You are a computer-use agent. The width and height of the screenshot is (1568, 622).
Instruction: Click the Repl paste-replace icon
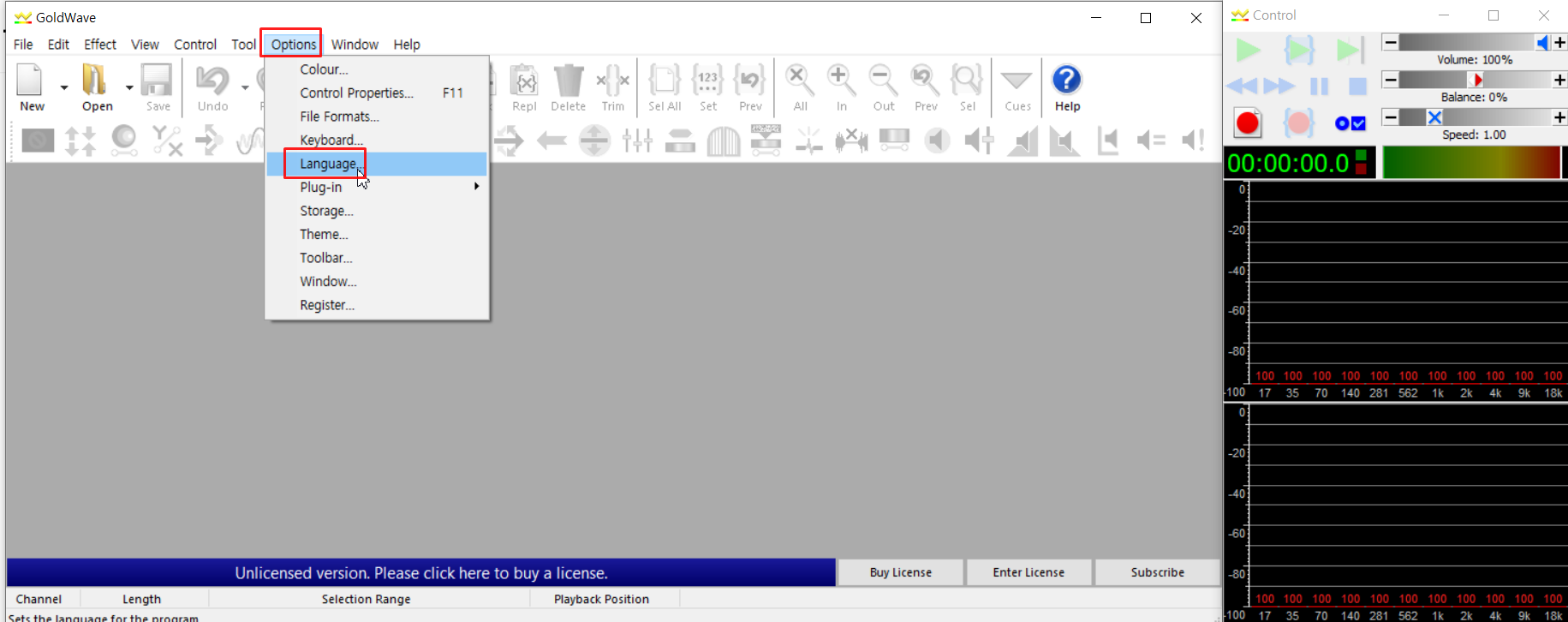click(524, 81)
